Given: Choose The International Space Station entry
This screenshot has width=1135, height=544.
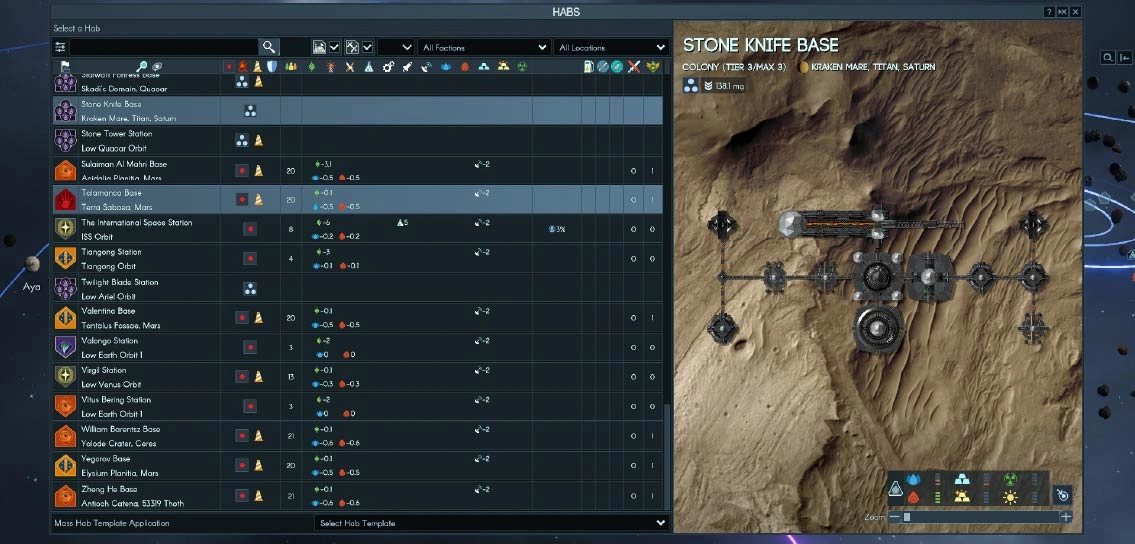Looking at the screenshot, I should click(x=140, y=229).
